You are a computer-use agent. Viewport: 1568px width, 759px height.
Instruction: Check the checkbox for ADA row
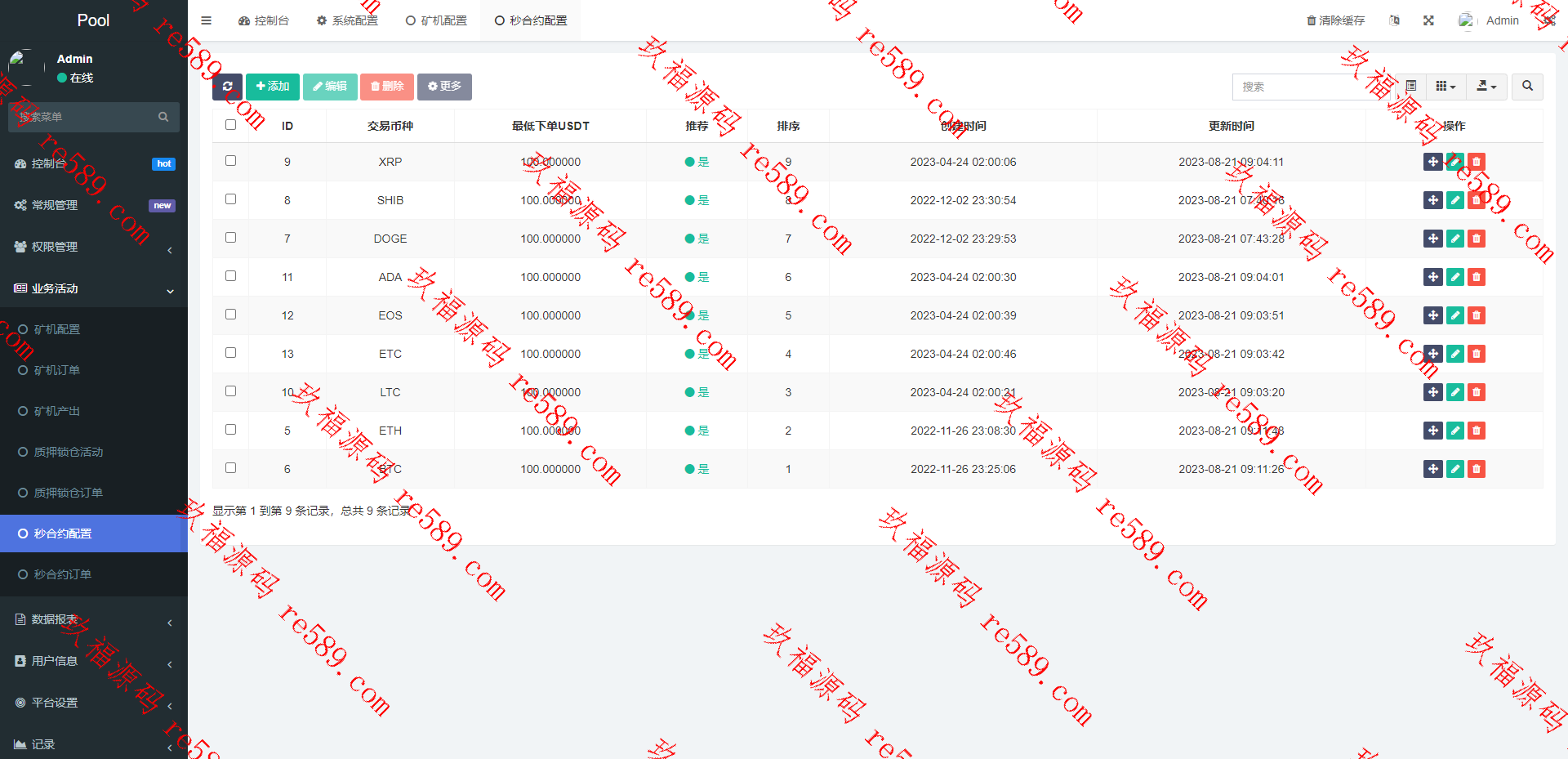pyautogui.click(x=230, y=276)
